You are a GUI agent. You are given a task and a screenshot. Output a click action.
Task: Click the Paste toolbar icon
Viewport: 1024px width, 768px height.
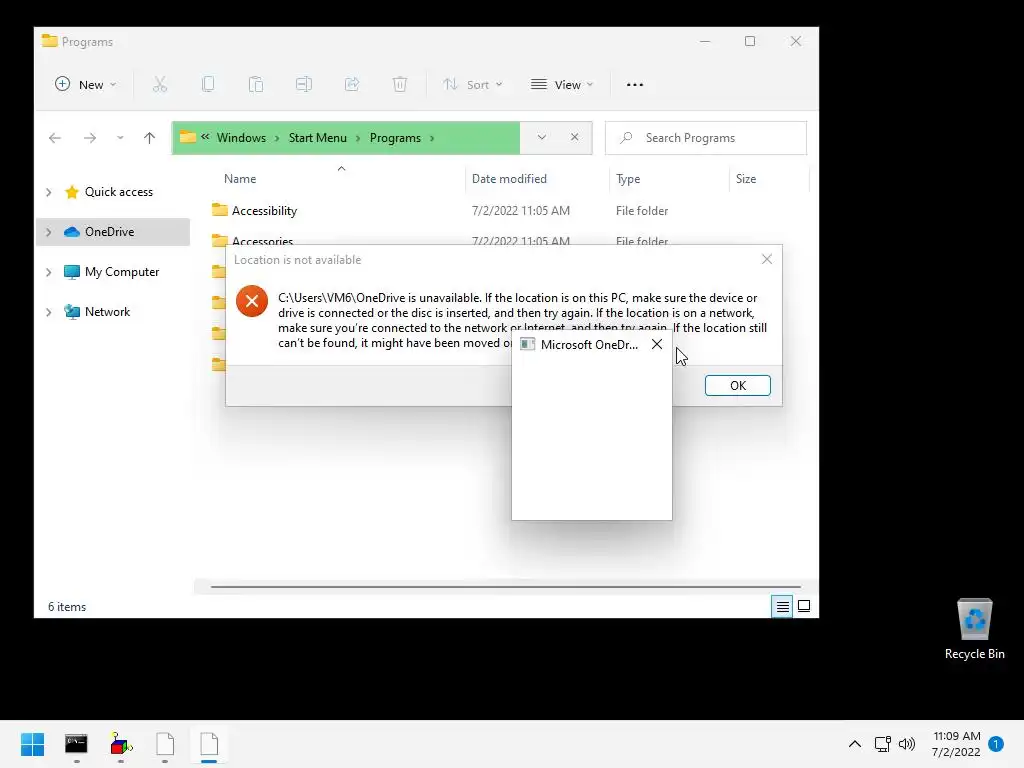[256, 84]
